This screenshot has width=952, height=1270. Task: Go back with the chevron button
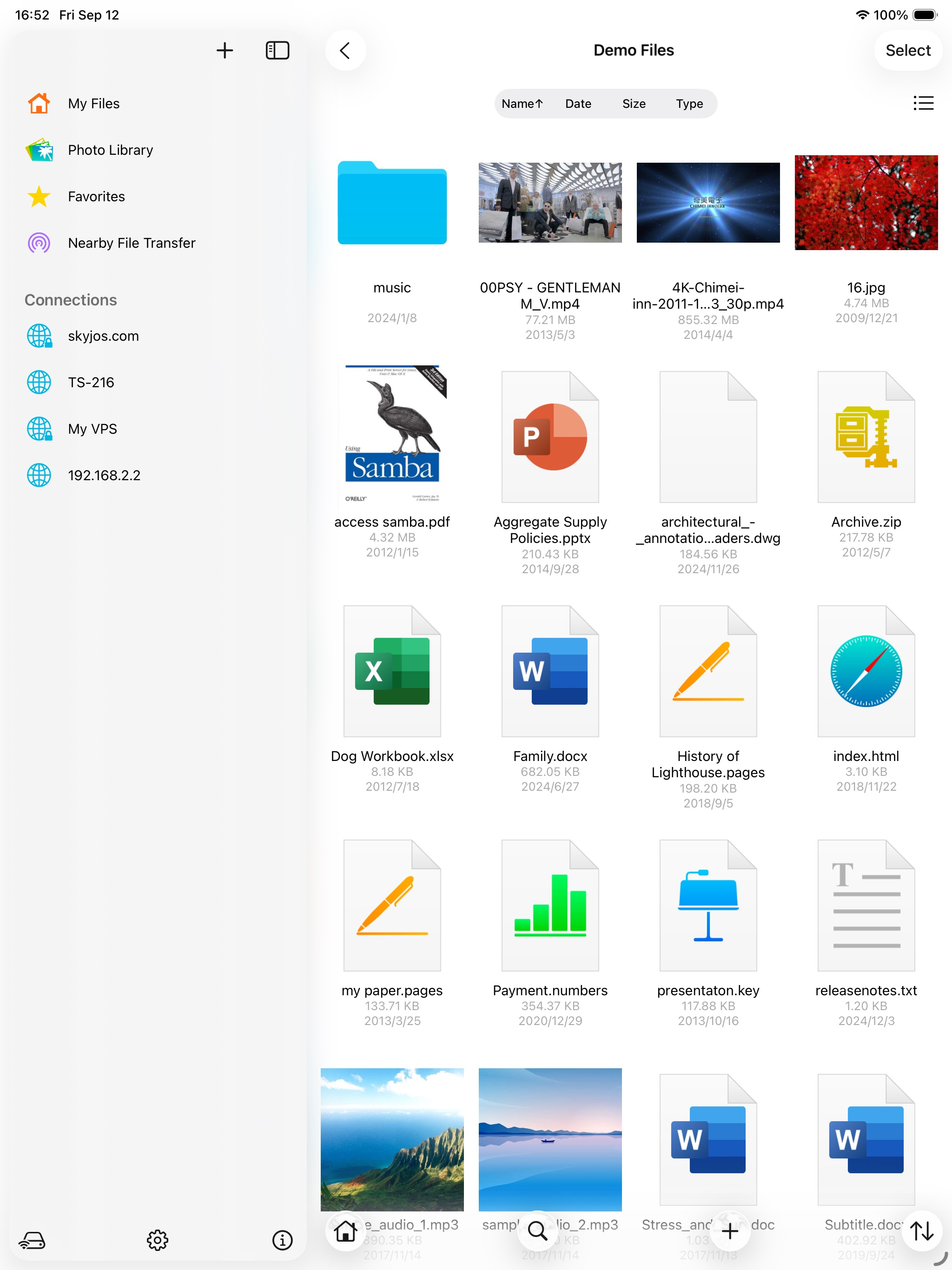[345, 51]
